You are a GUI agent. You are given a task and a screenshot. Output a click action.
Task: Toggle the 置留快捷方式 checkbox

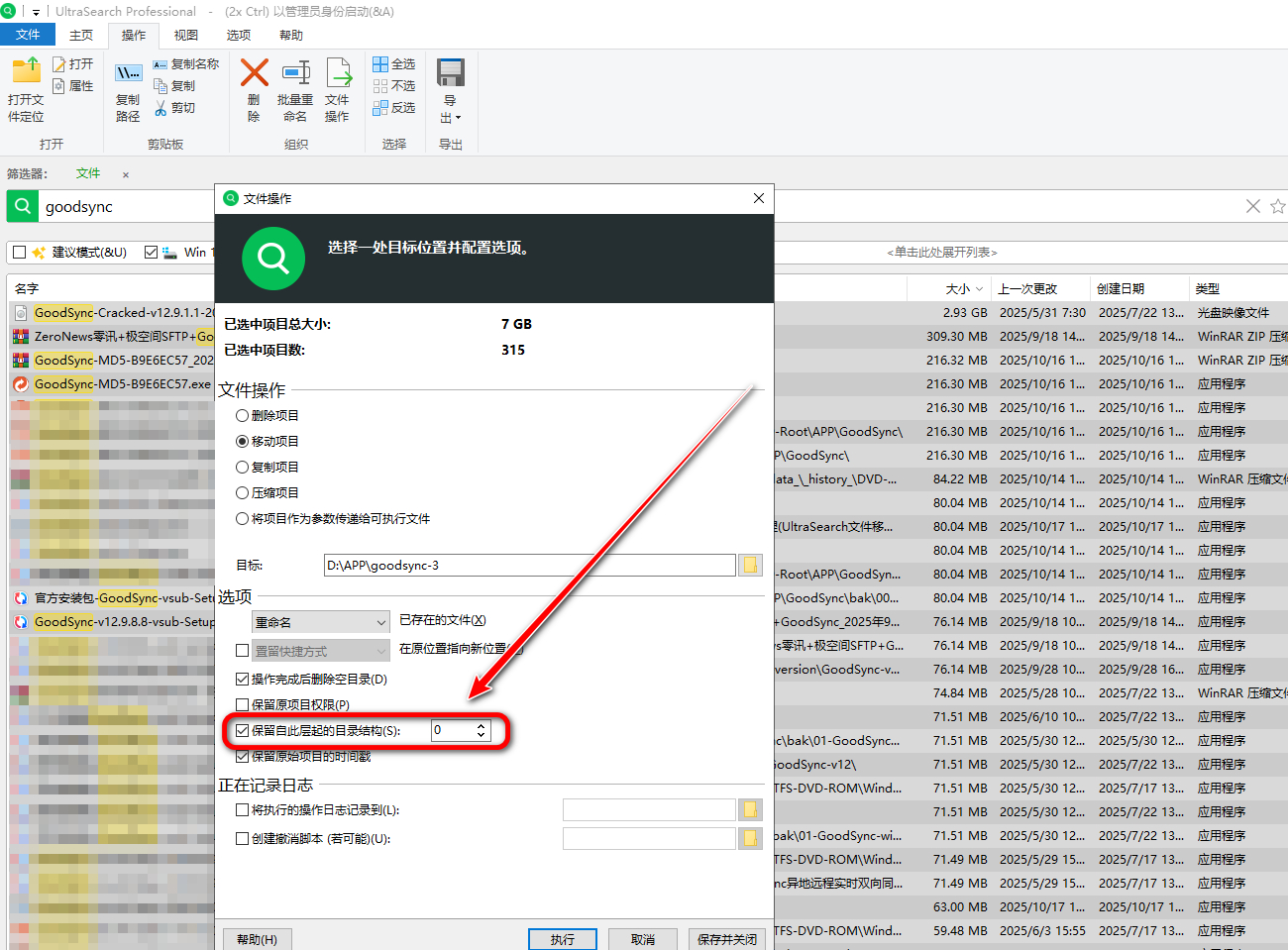point(242,651)
